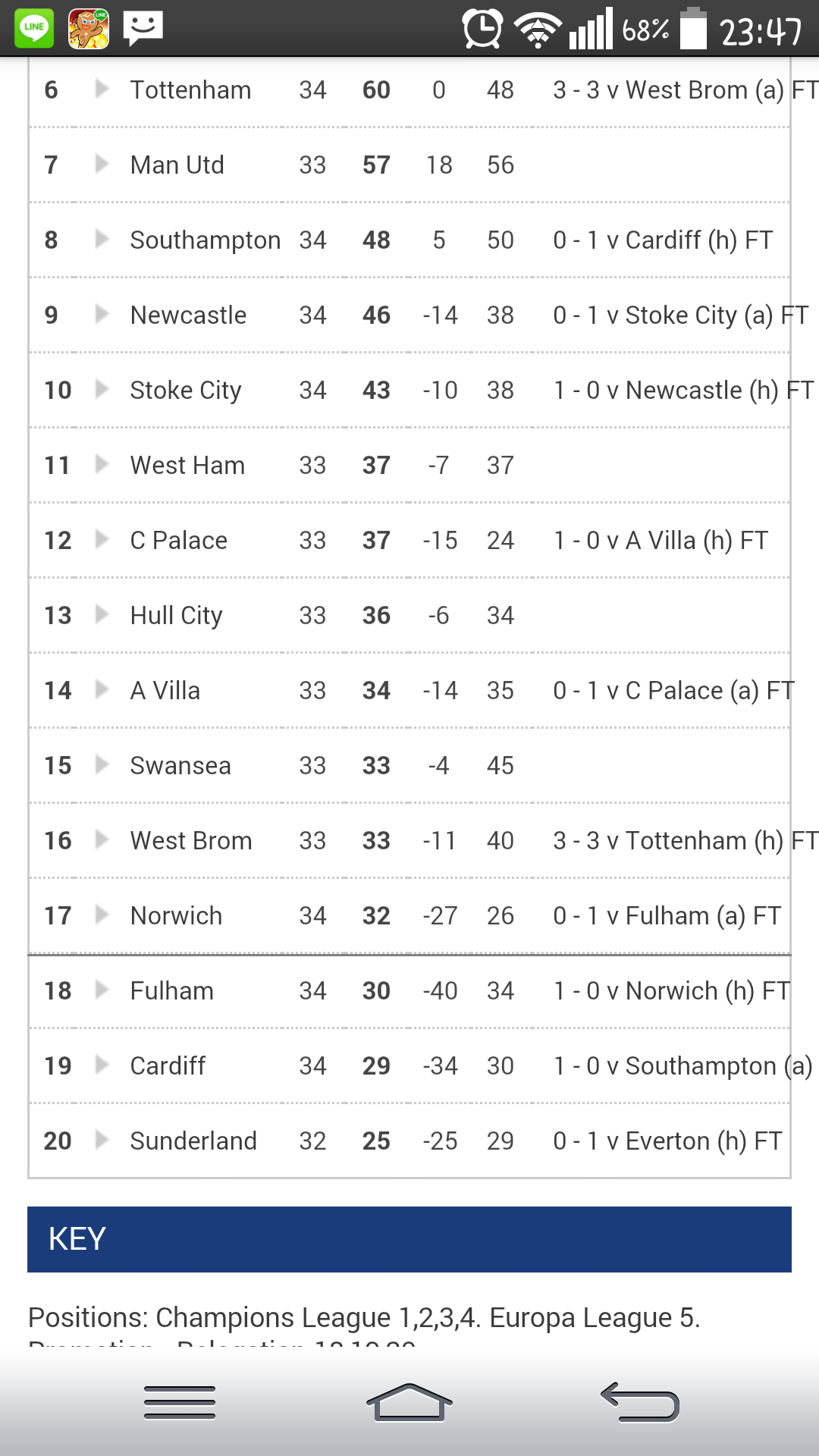Expand the Stoke City row arrow
Viewport: 819px width, 1456px height.
click(102, 390)
